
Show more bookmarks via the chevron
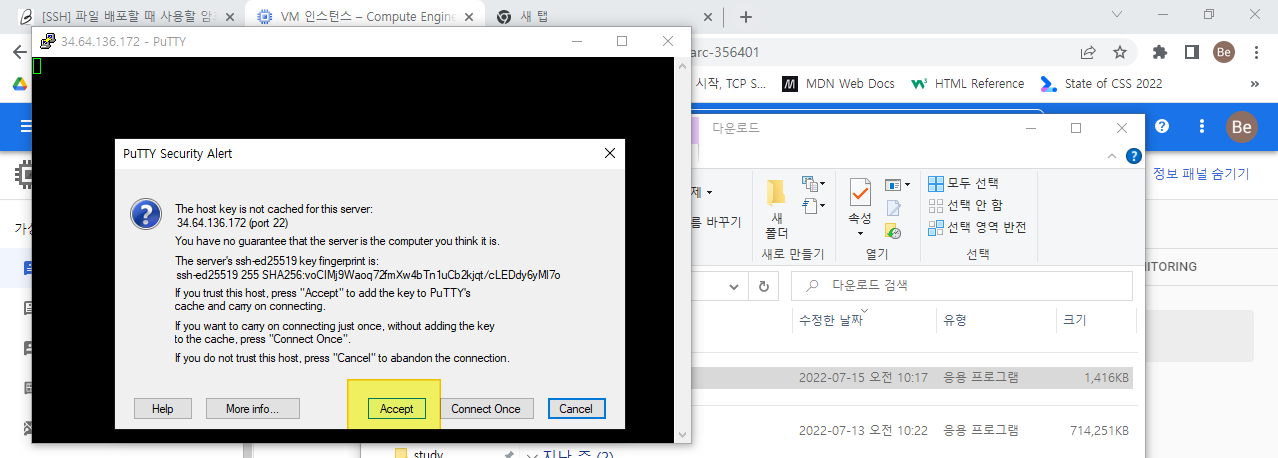[x=1256, y=84]
